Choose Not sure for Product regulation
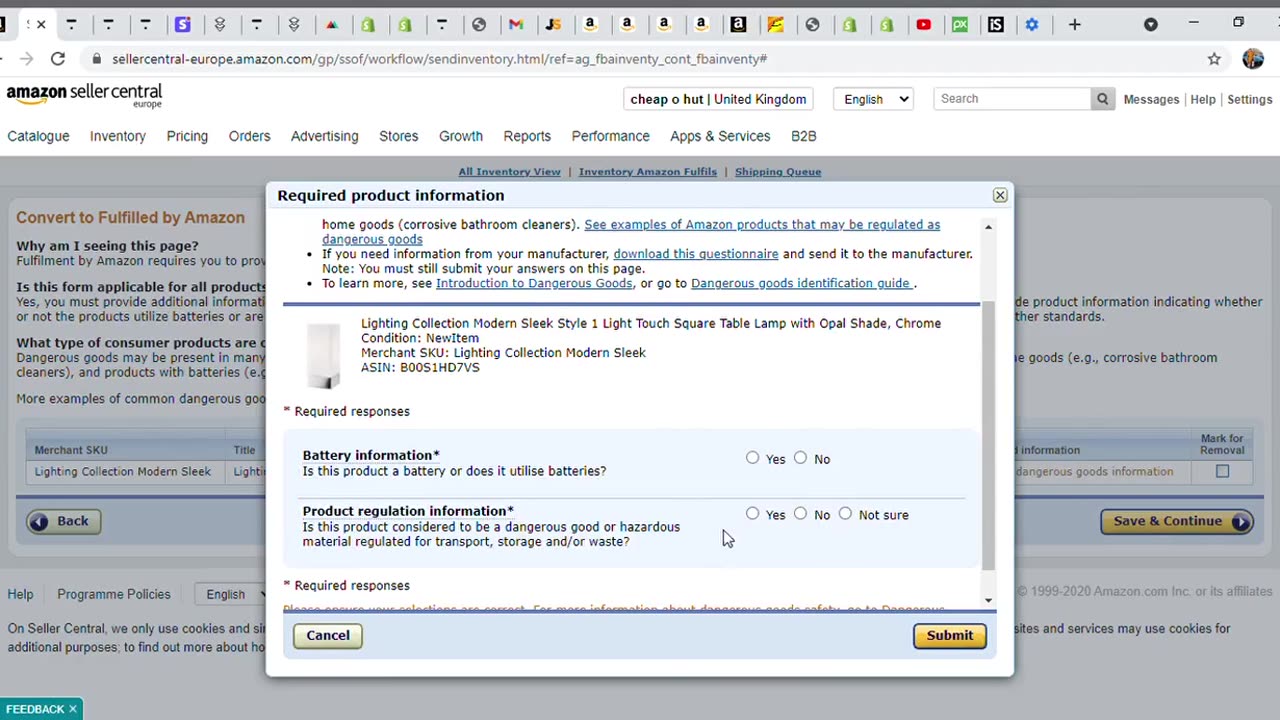Screen dimensions: 1280x720 845,514
